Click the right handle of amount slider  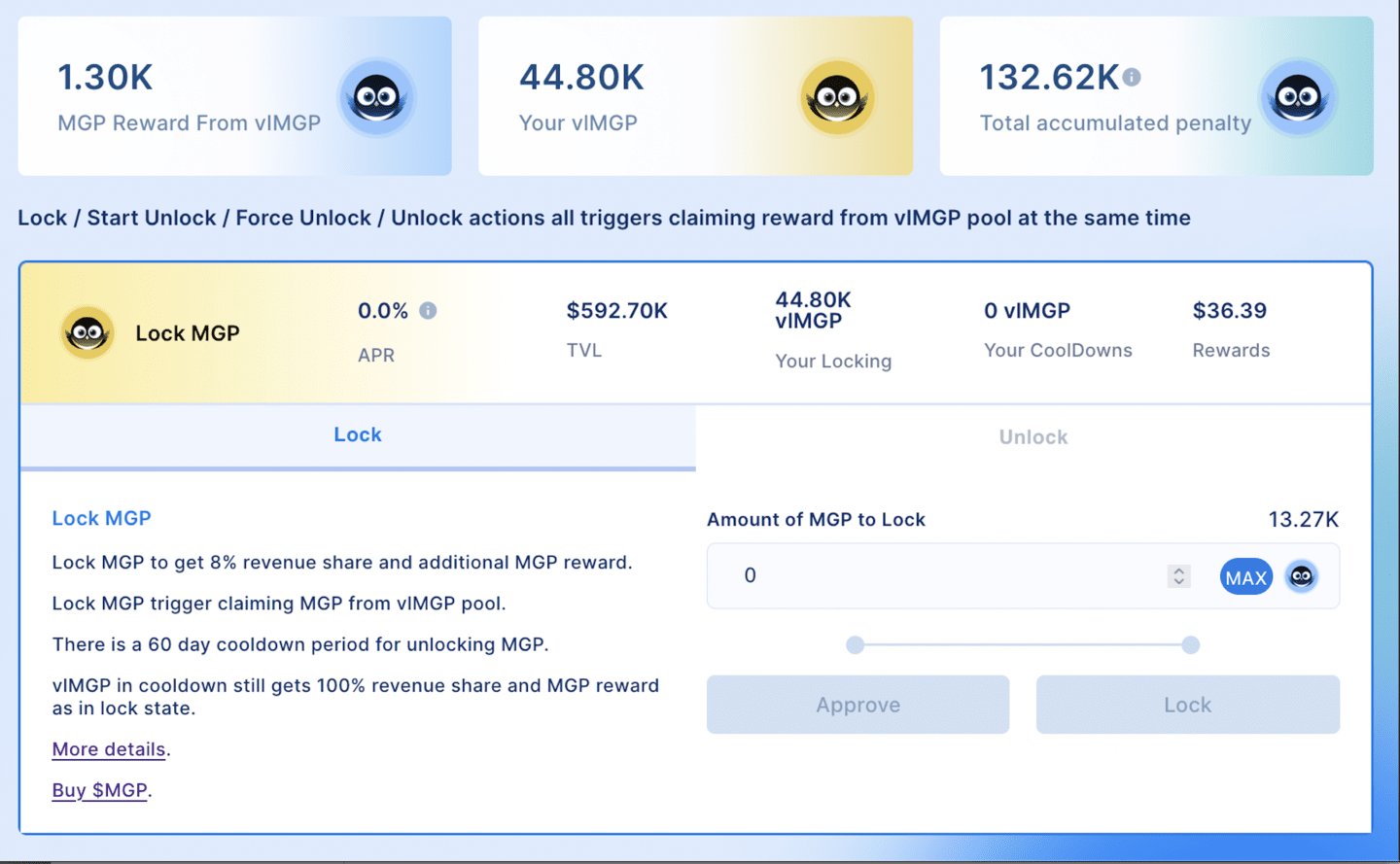pos(1191,645)
